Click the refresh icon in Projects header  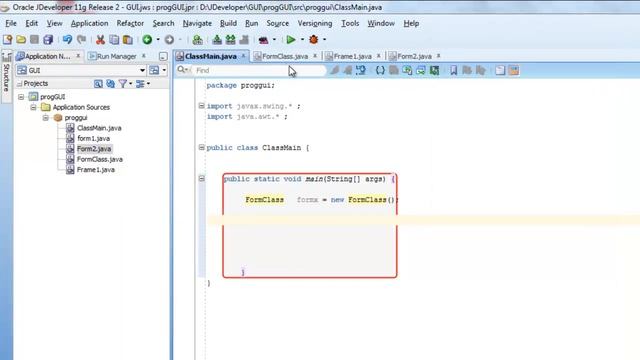tap(110, 84)
